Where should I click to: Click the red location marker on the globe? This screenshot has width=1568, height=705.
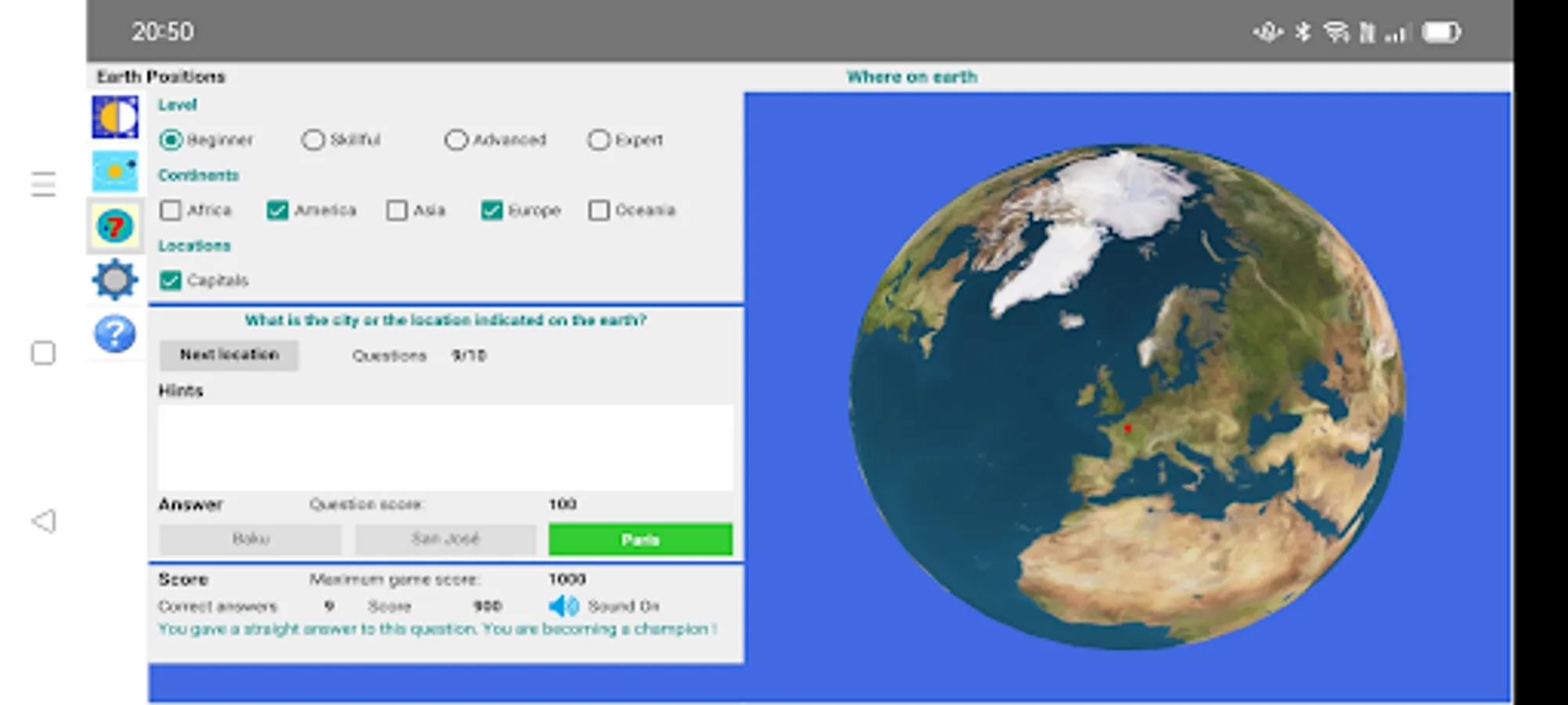(1128, 428)
